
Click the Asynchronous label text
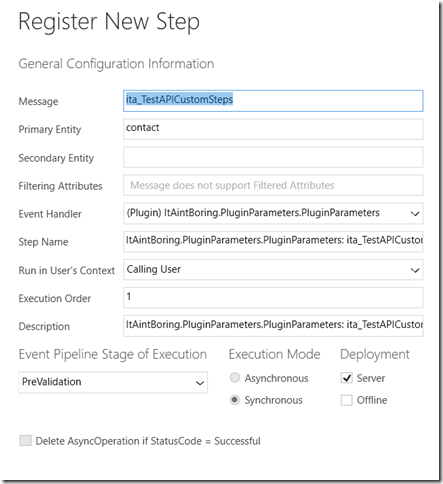click(x=276, y=378)
